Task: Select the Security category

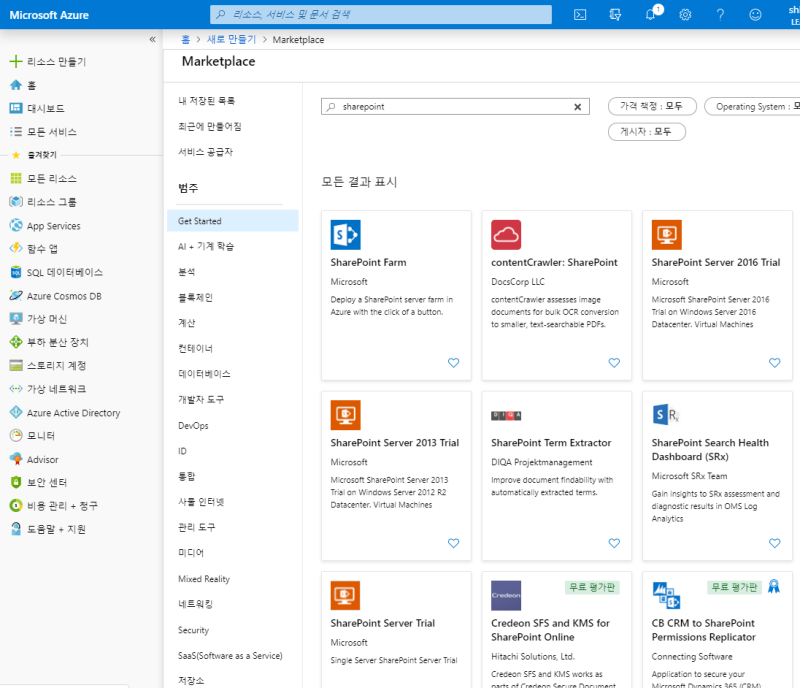Action: pos(193,630)
